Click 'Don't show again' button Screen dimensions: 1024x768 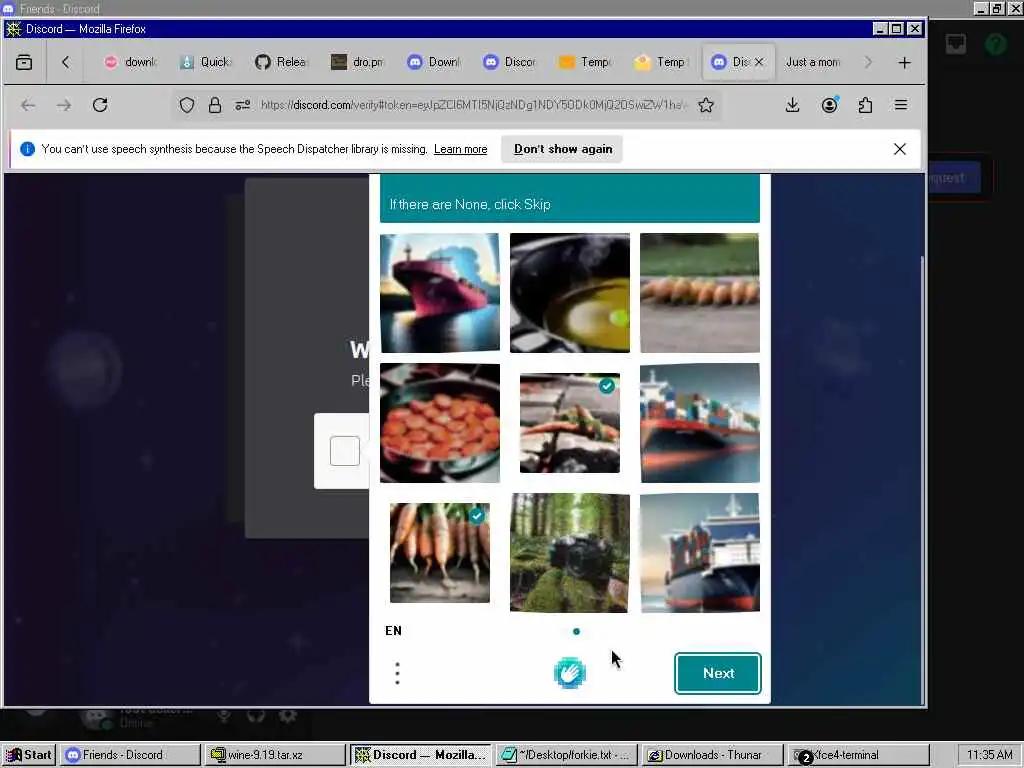(562, 149)
